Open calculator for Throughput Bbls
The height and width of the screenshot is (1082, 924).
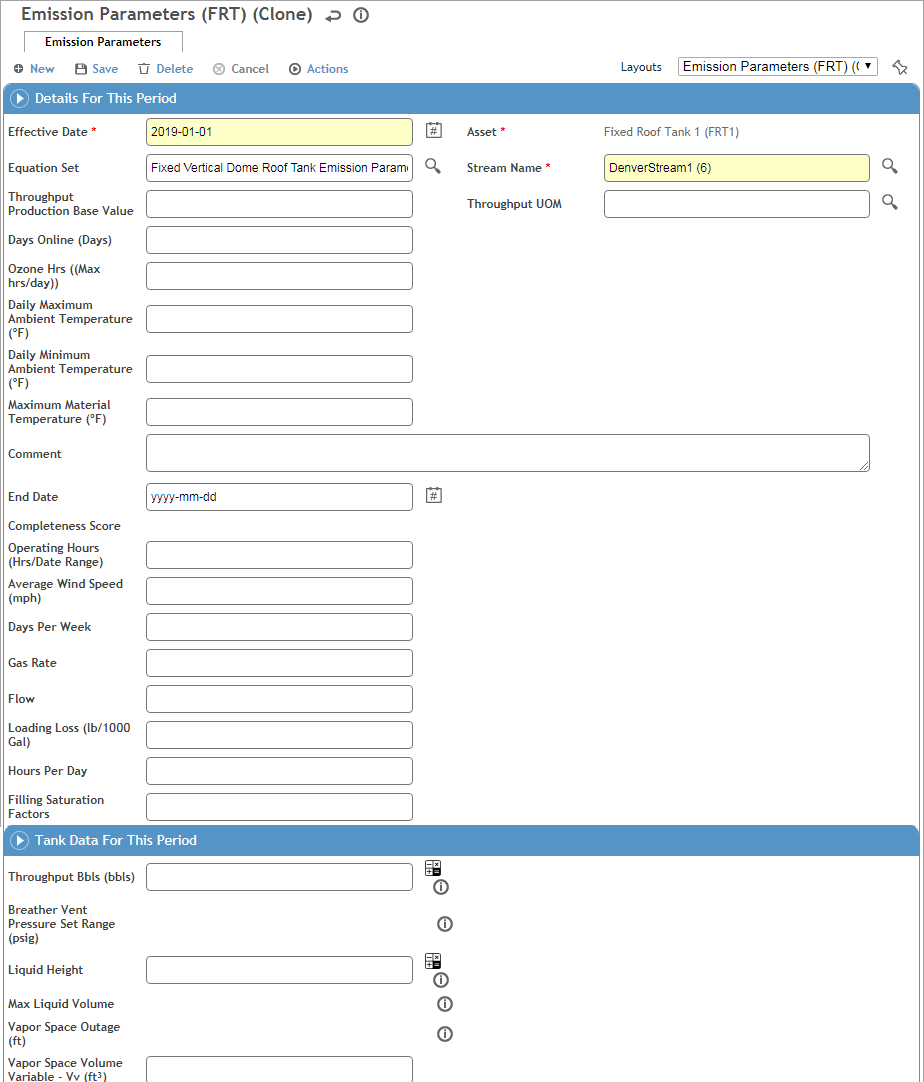point(433,868)
